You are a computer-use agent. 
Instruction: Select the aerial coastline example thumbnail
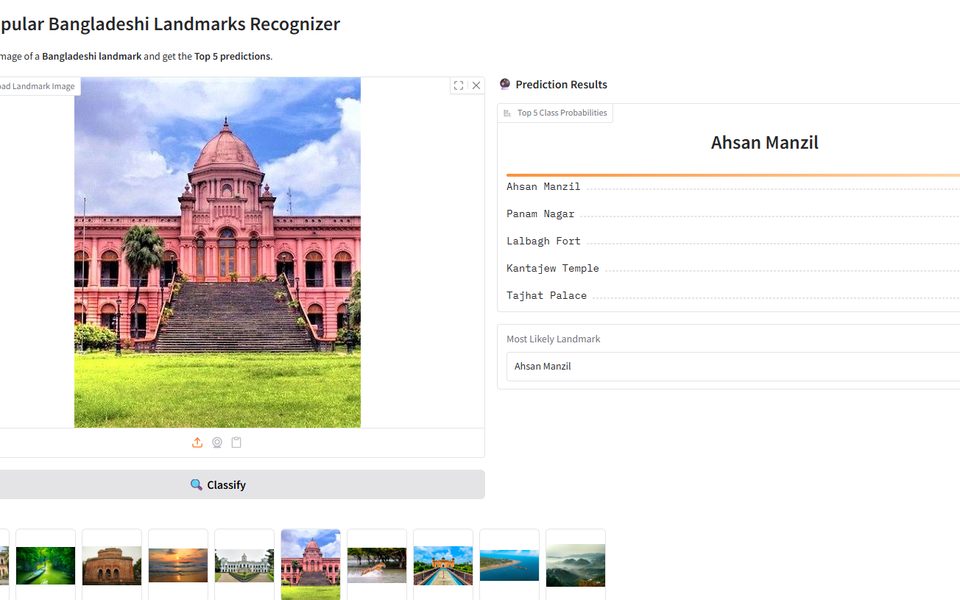[509, 565]
